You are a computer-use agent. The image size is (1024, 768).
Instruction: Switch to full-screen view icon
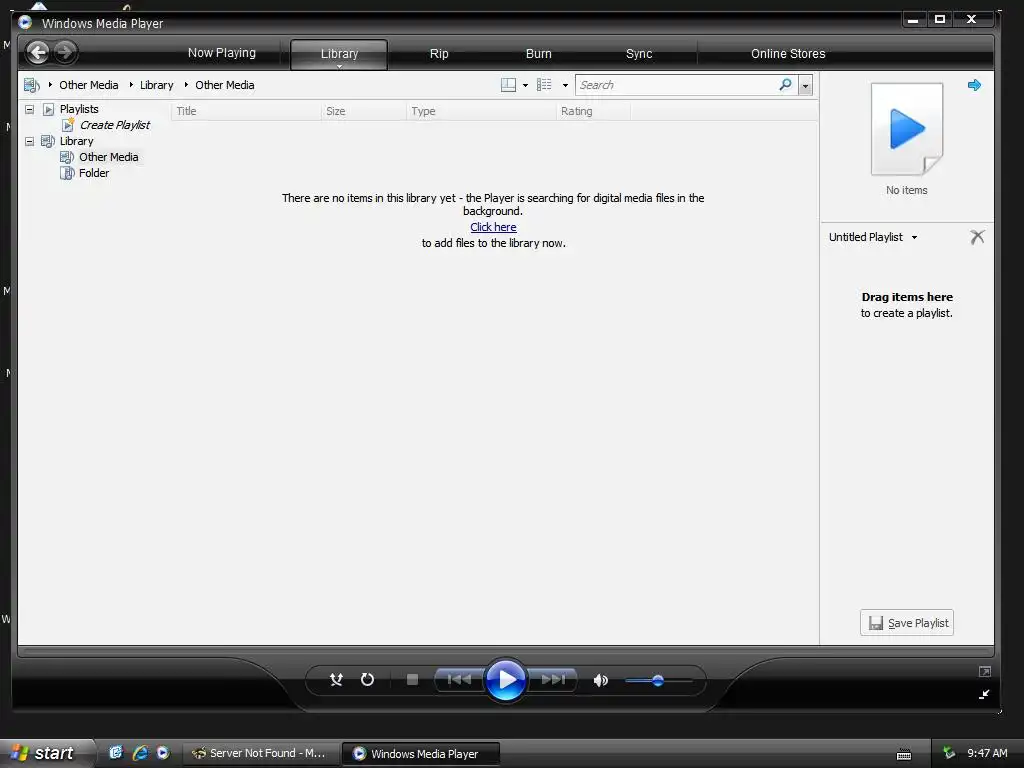click(985, 671)
